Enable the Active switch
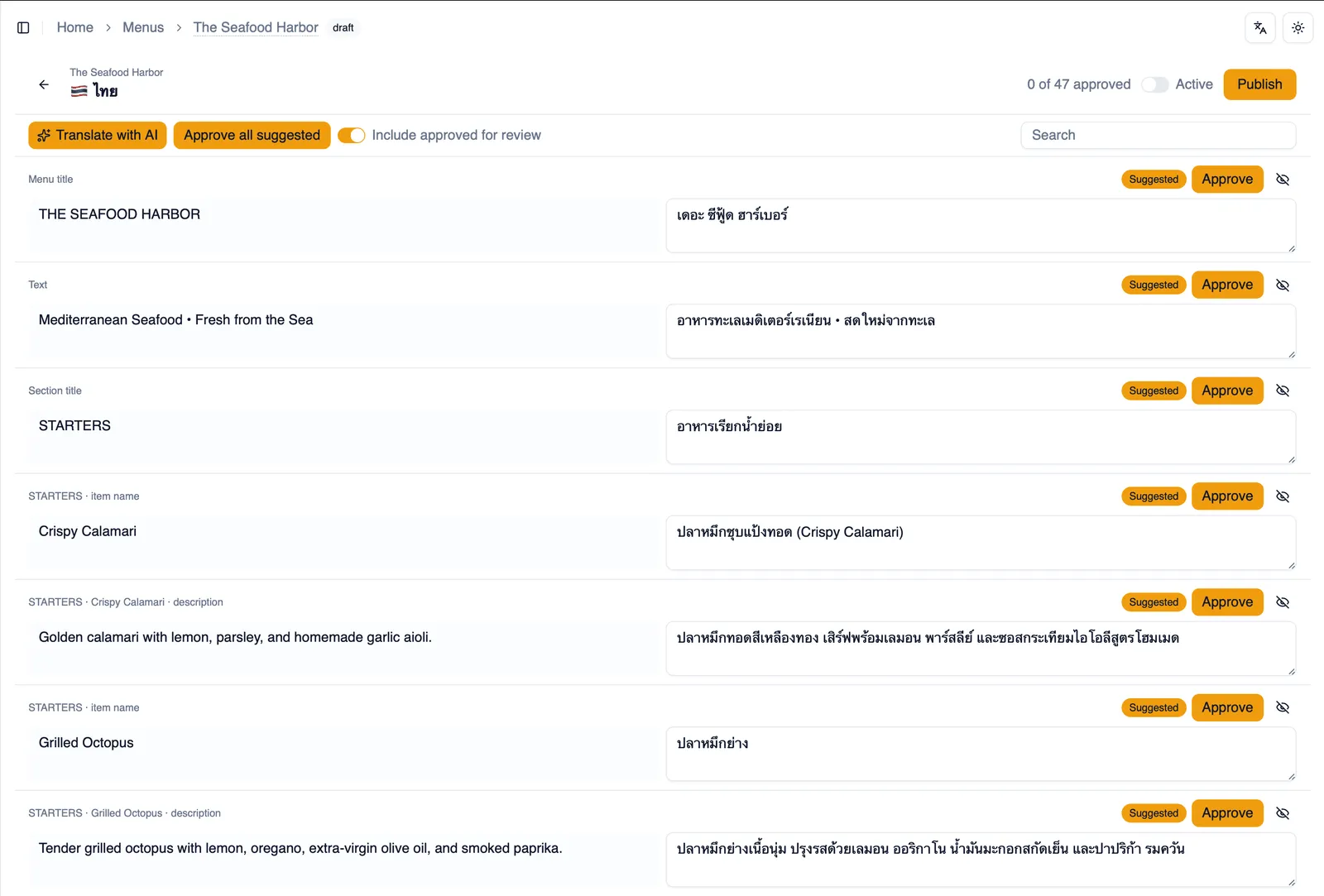Viewport: 1324px width, 896px height. point(1154,84)
